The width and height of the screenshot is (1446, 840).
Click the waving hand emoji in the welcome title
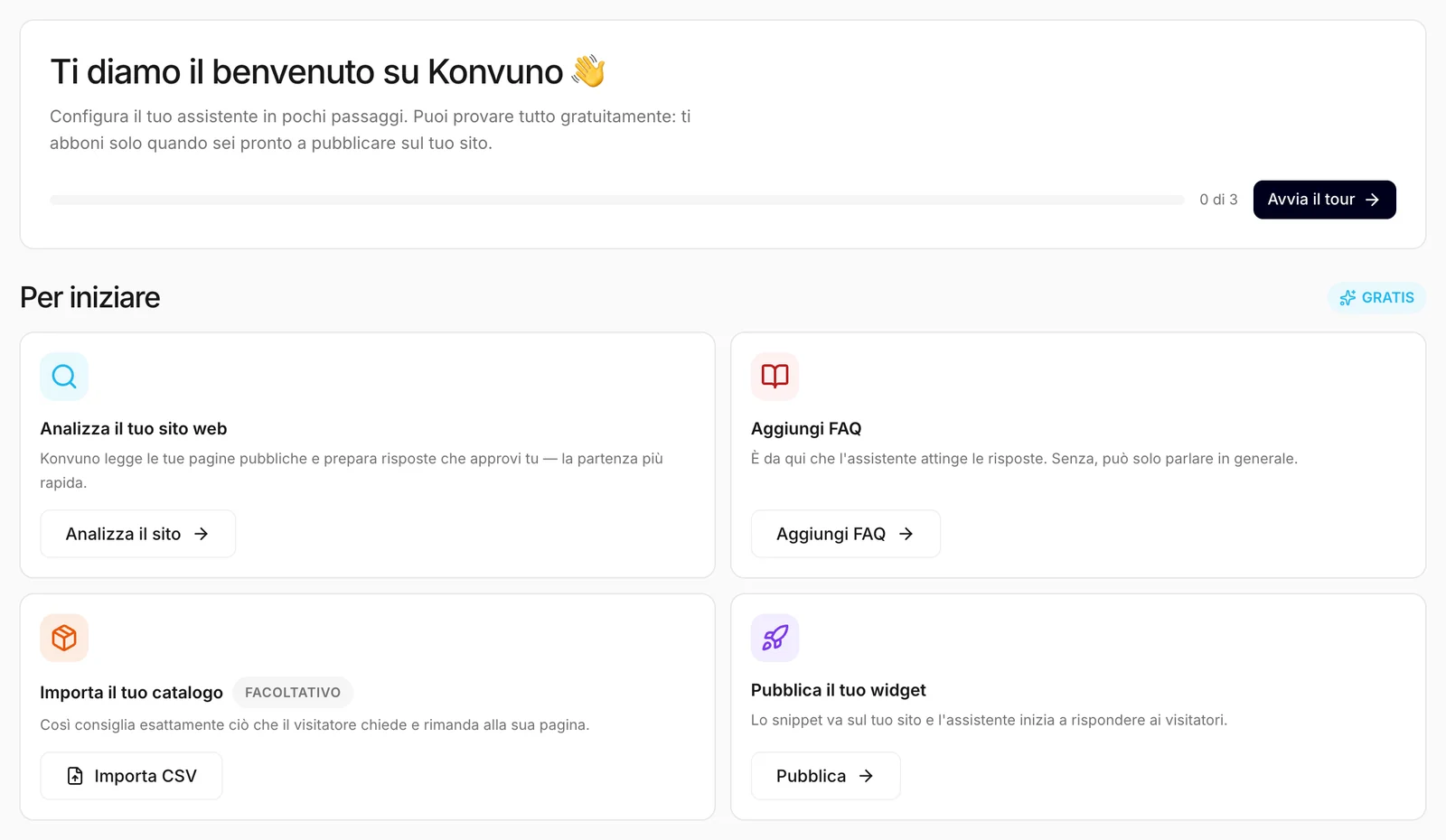588,71
